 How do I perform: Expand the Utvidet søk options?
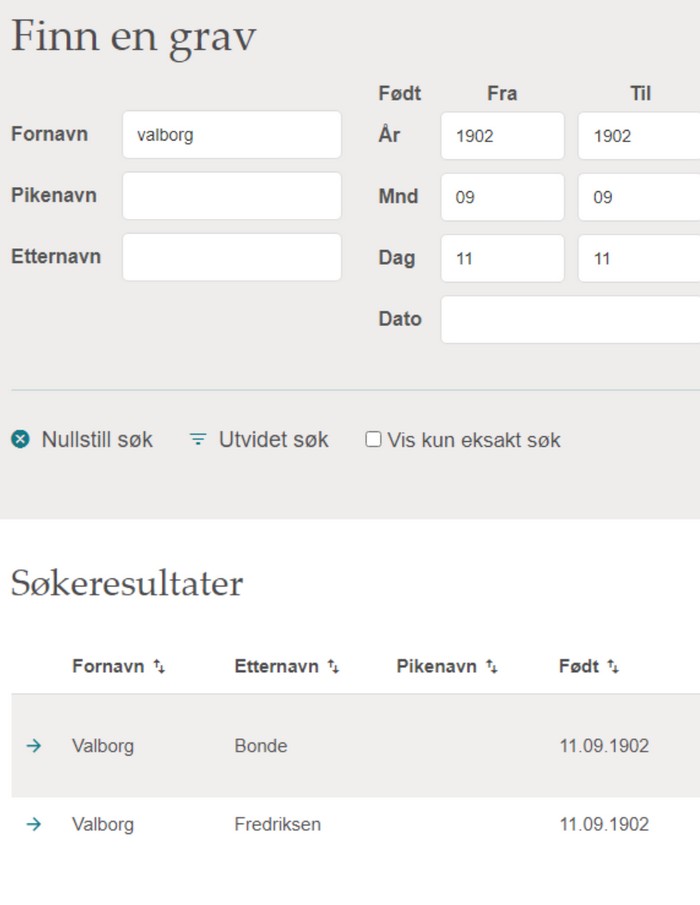pos(274,440)
